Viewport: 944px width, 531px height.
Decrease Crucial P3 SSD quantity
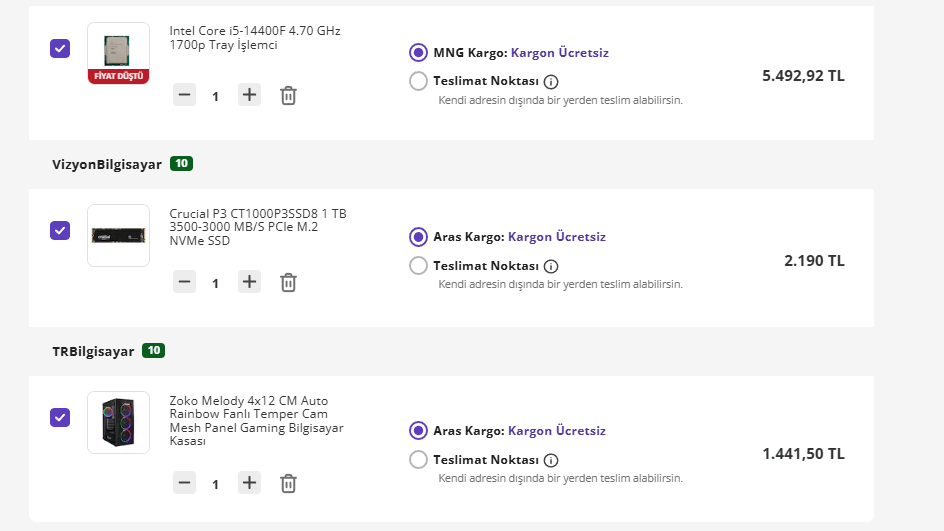coord(184,283)
